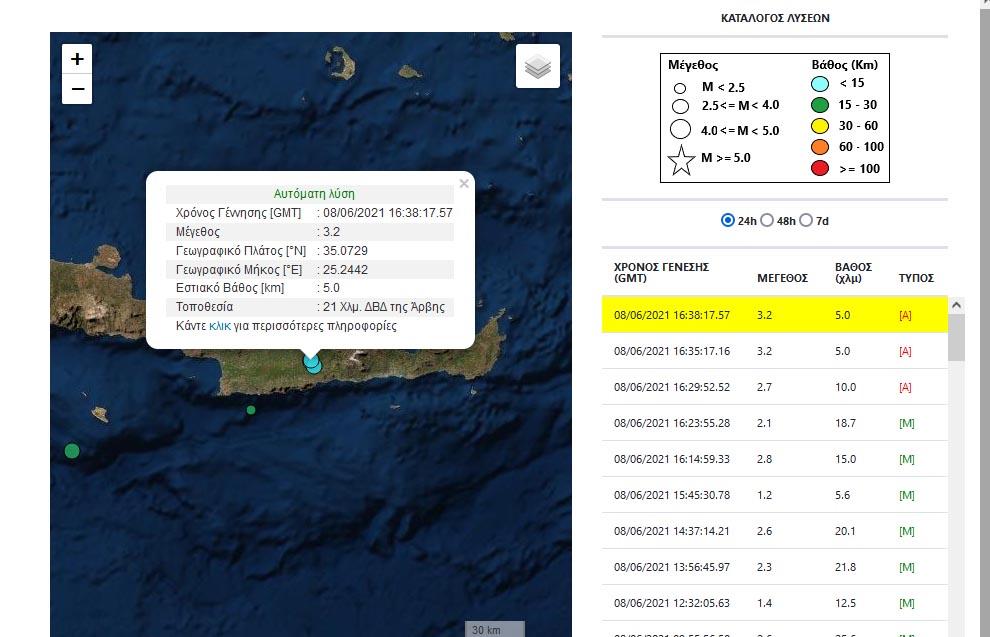Zoom in on the map
Screen dimensions: 990x637
tap(77, 59)
